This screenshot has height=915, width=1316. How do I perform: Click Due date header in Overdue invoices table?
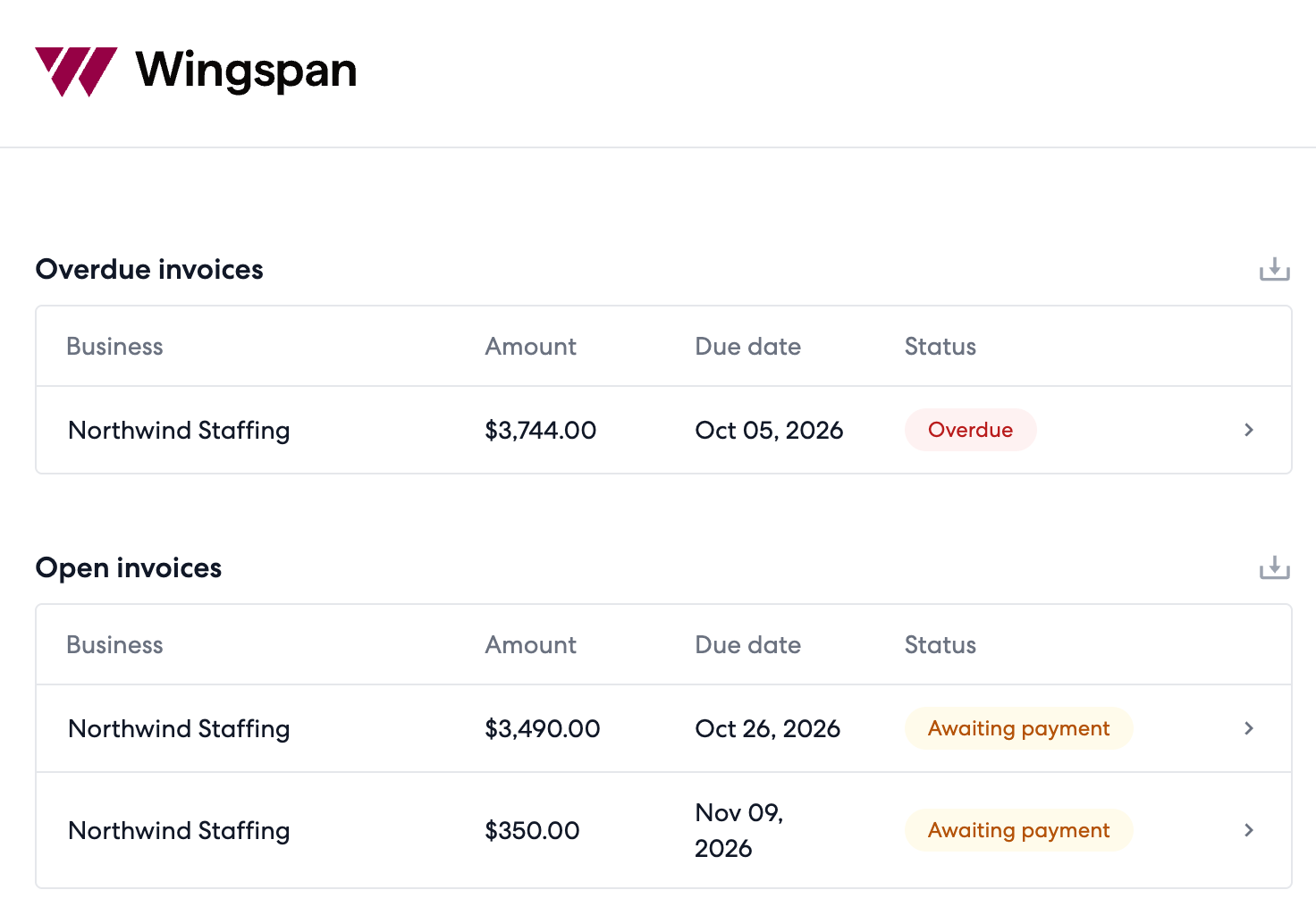point(747,347)
